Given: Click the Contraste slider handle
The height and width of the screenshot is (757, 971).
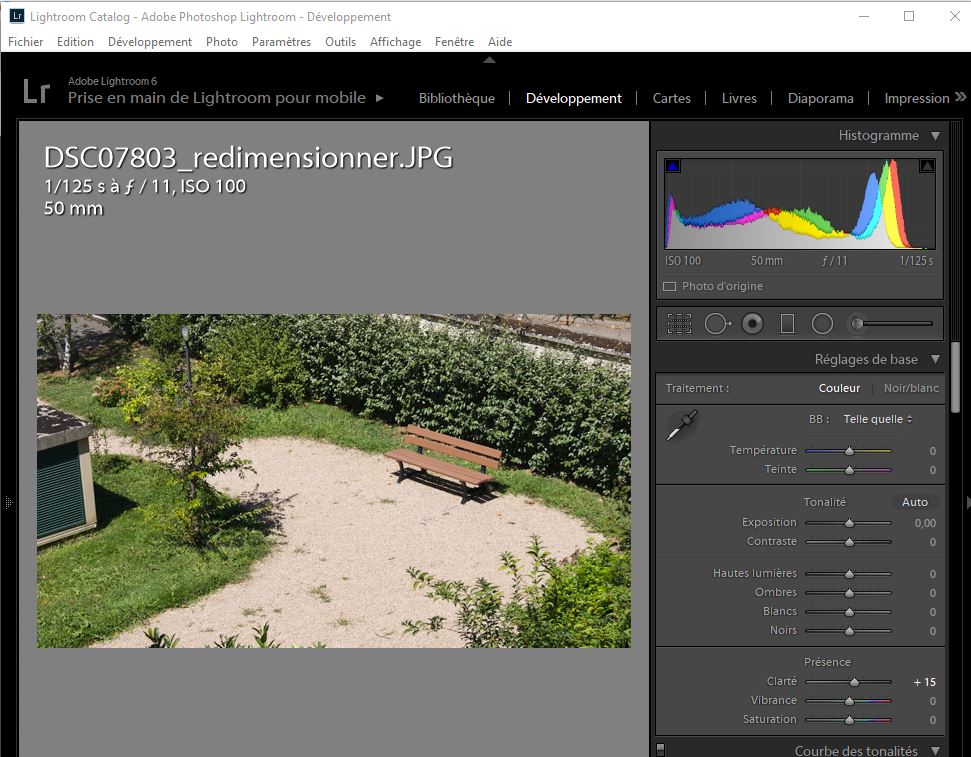Looking at the screenshot, I should (x=850, y=542).
